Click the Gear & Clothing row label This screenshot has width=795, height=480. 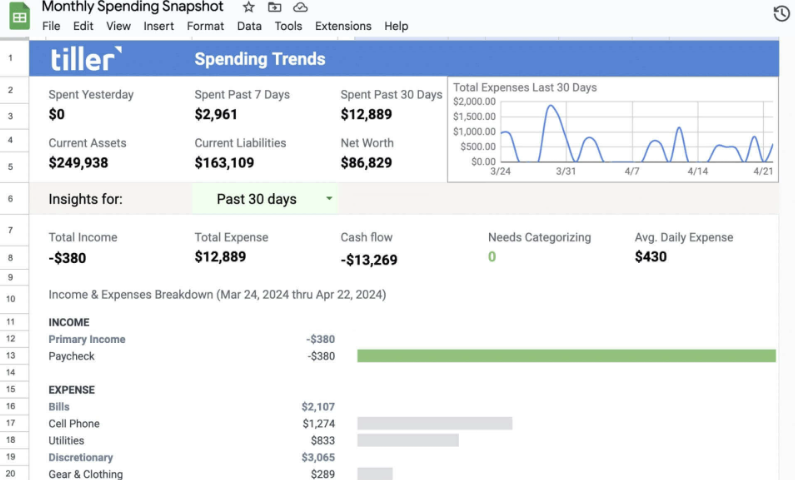click(x=86, y=474)
